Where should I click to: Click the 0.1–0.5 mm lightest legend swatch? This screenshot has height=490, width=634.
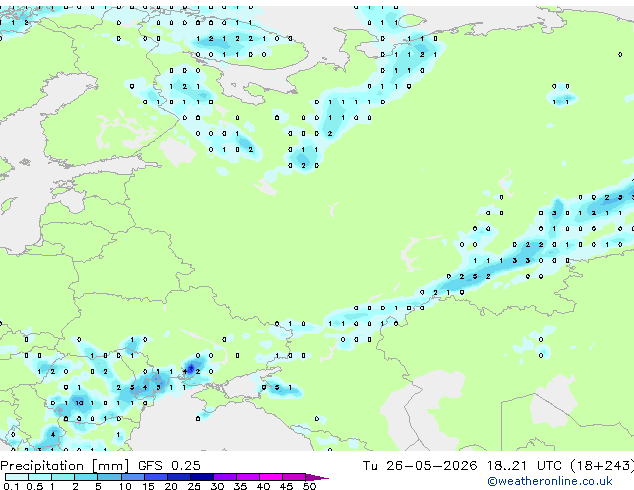point(17,477)
